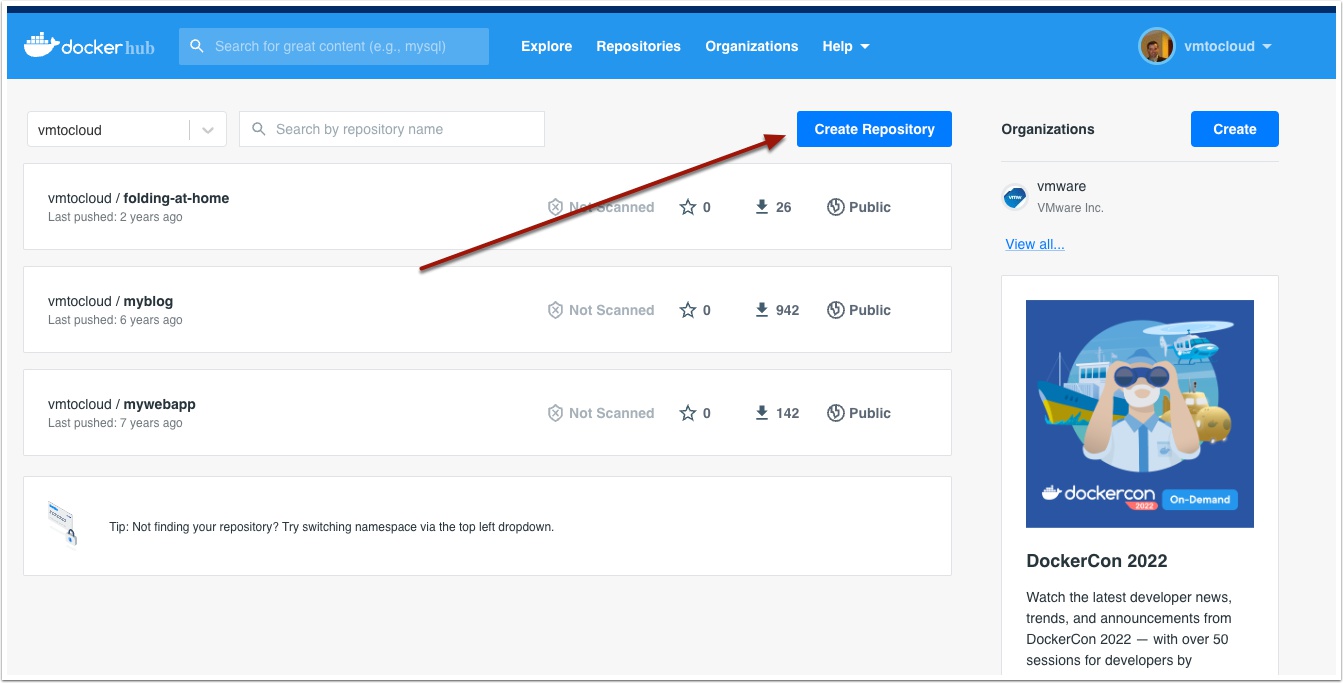Open the Repositories nav item
The image size is (1343, 683).
click(638, 46)
